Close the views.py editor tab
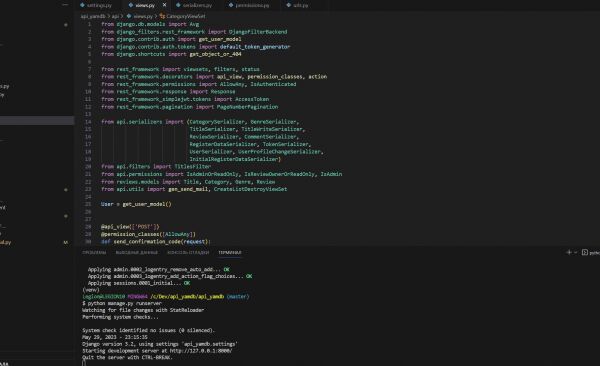 pos(165,5)
